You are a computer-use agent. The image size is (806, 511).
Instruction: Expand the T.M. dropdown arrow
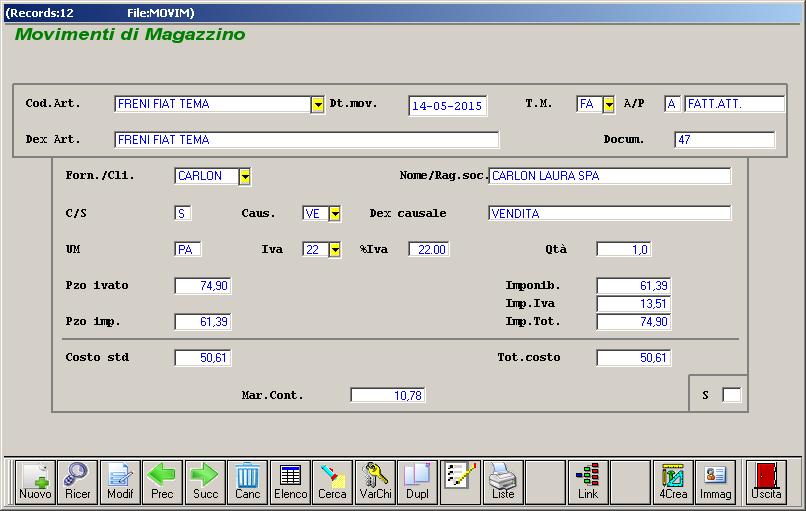point(609,105)
